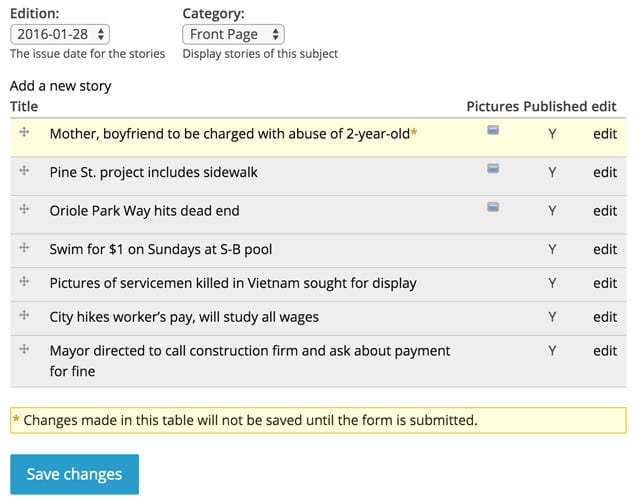Open the Edition date dropdown
Screen dimensions: 643x500
click(x=60, y=34)
